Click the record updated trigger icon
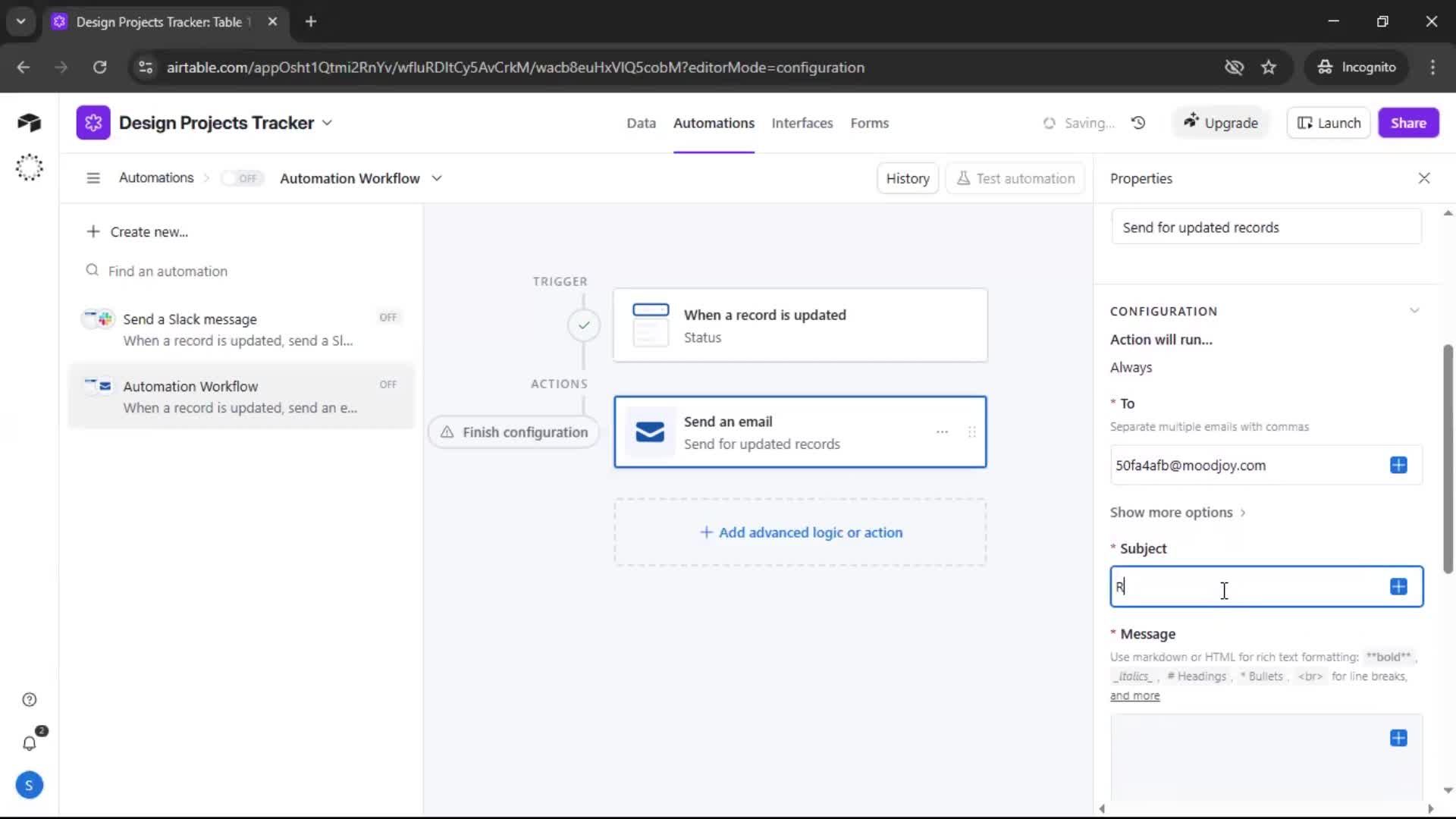The width and height of the screenshot is (1456, 819). coord(651,325)
